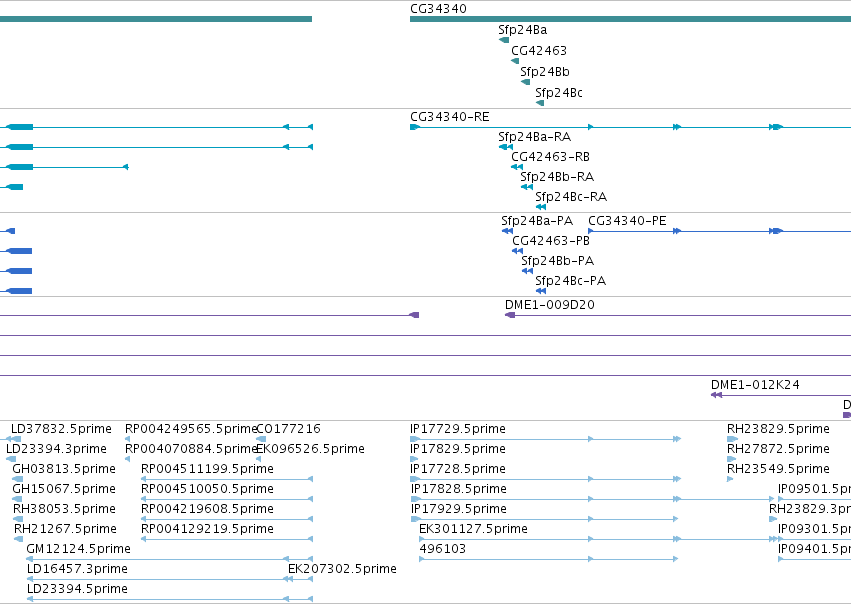The image size is (851, 604).
Task: Click the CG34340 gene label
Action: point(438,9)
